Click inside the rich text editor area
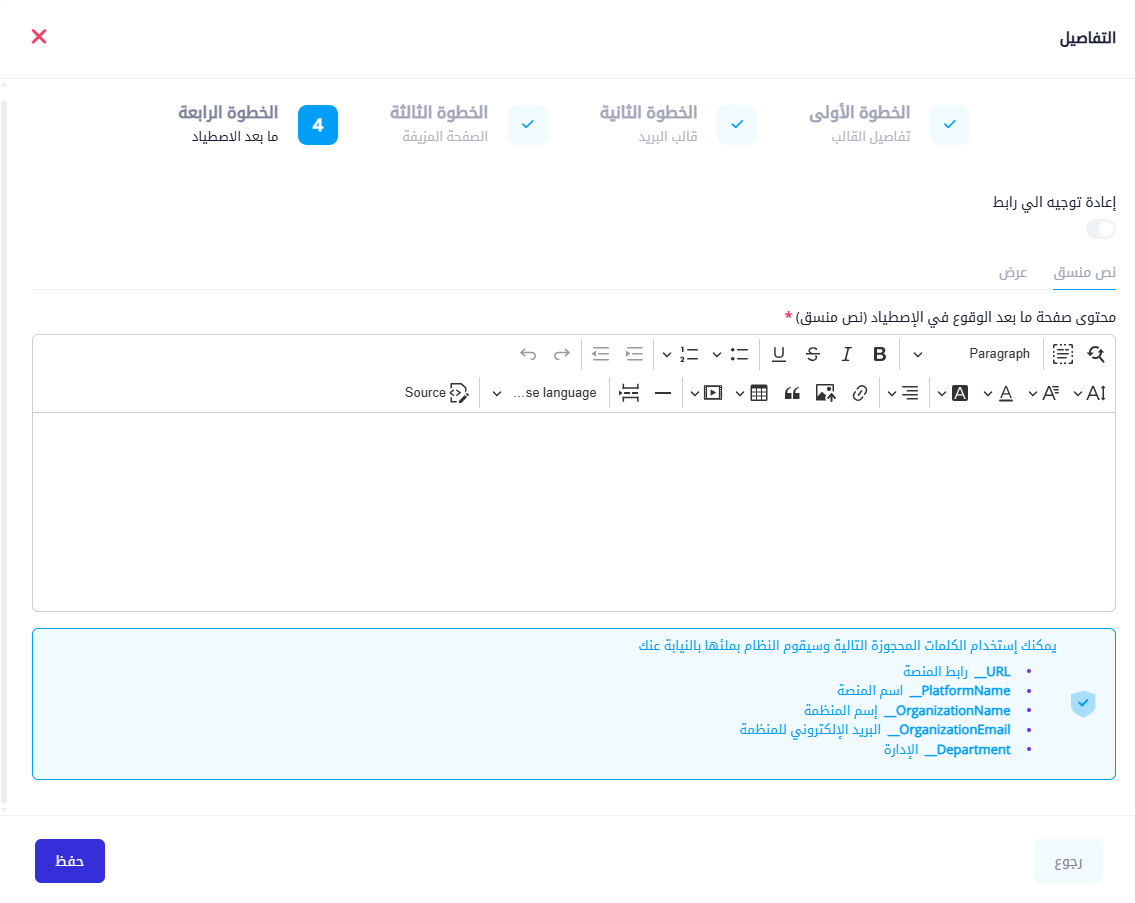Image resolution: width=1135 pixels, height=903 pixels. (x=574, y=511)
